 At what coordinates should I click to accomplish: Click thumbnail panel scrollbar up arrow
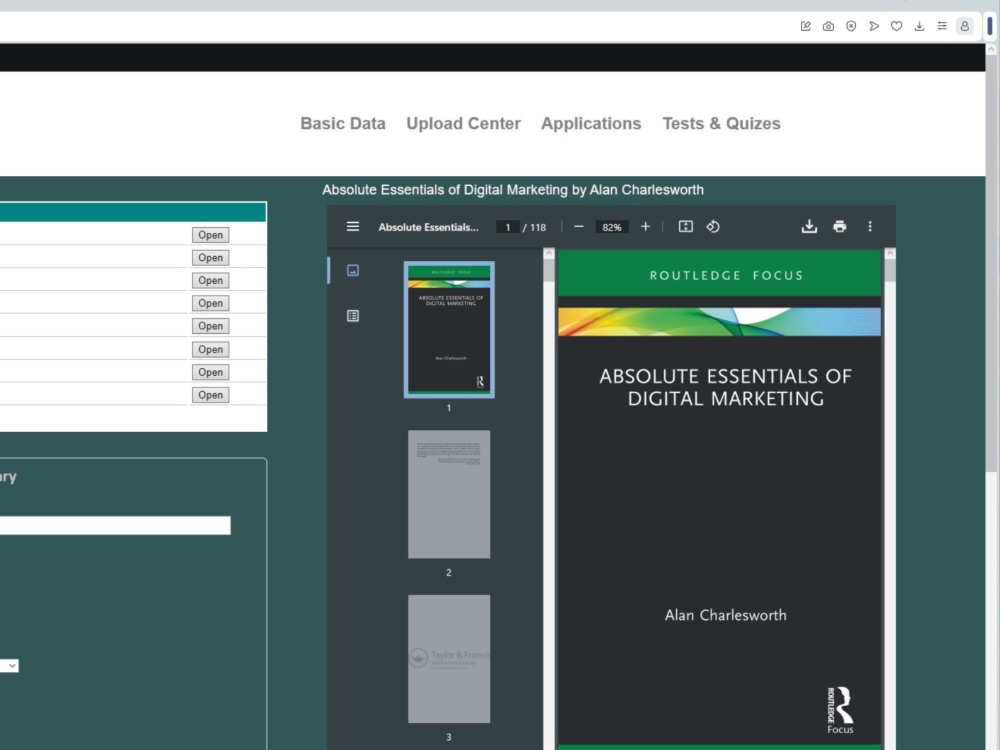(x=549, y=254)
